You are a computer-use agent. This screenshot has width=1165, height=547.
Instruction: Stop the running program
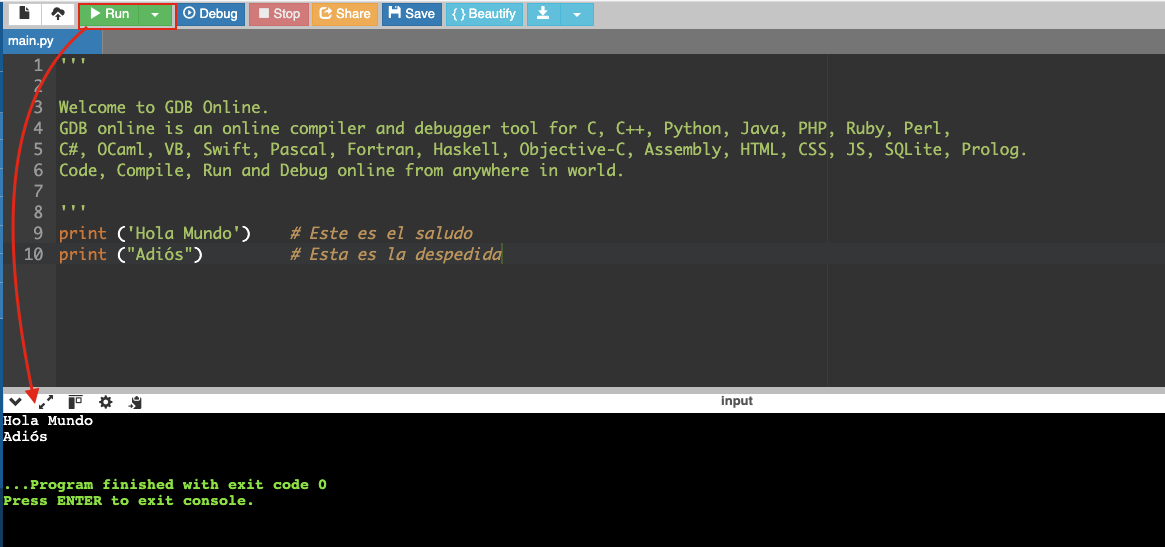[x=278, y=14]
